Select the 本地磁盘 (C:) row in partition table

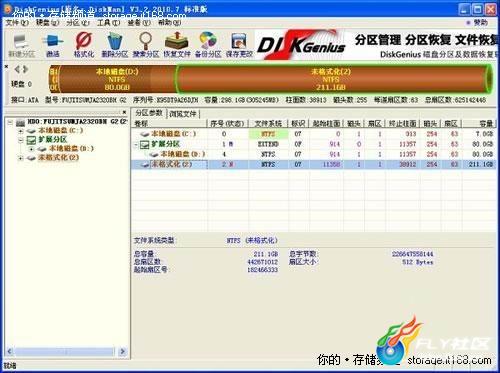pos(313,134)
